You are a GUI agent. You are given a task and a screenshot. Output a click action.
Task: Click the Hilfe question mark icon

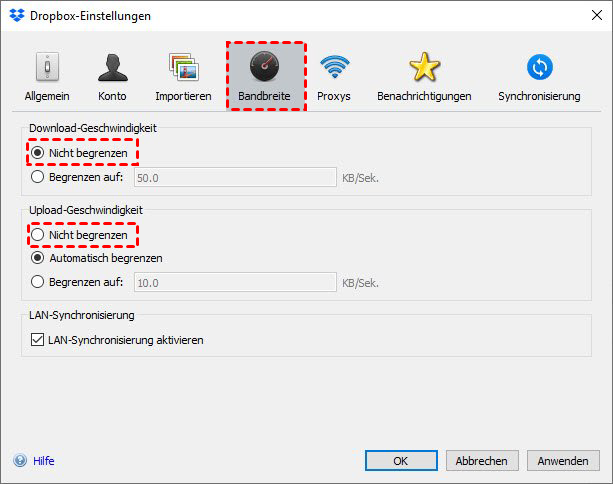[x=20, y=461]
